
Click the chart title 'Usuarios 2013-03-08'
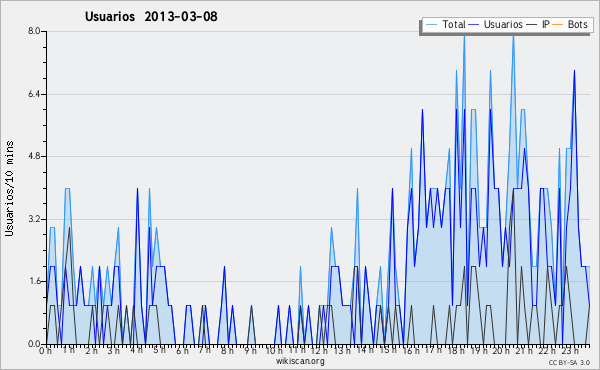tap(151, 16)
